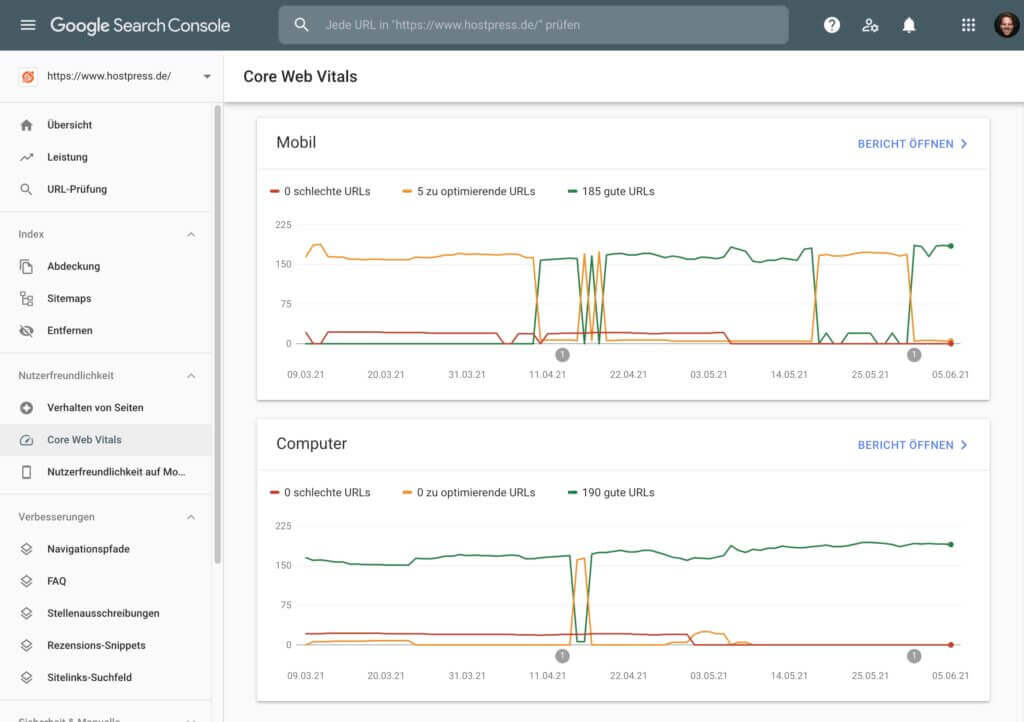Collapse the Verbesserungen section

191,517
